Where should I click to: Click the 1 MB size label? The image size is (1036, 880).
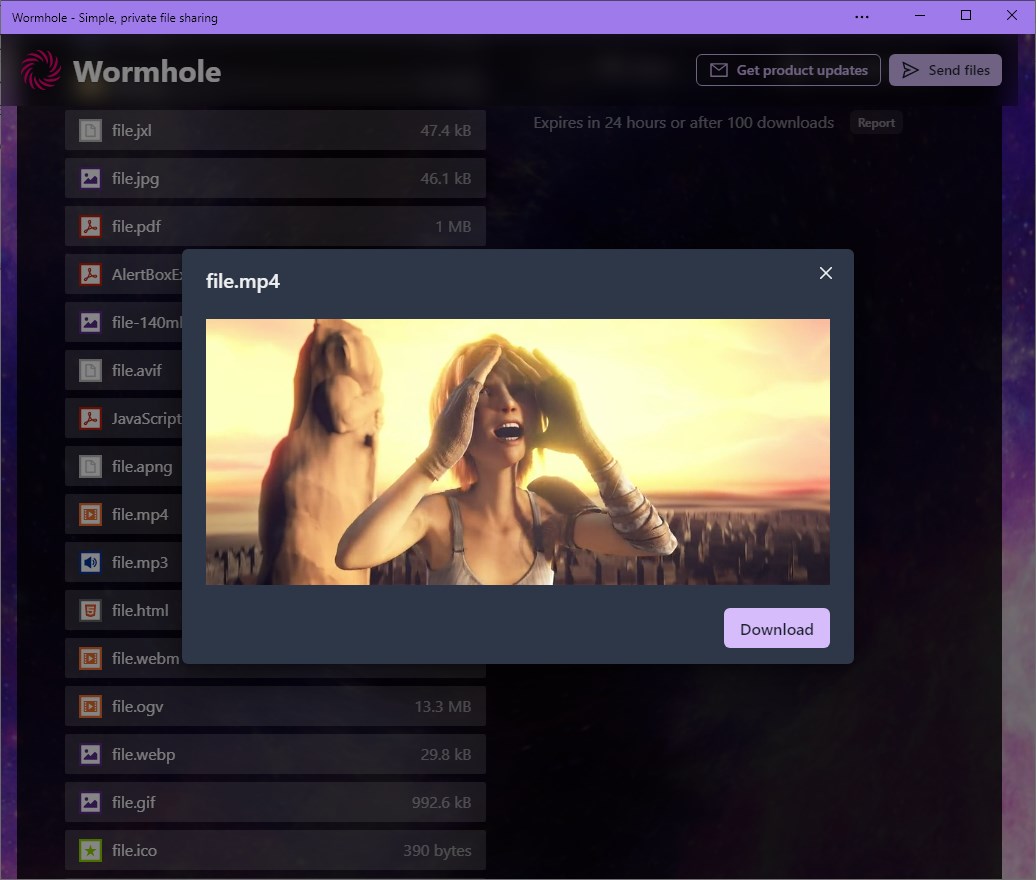point(453,227)
